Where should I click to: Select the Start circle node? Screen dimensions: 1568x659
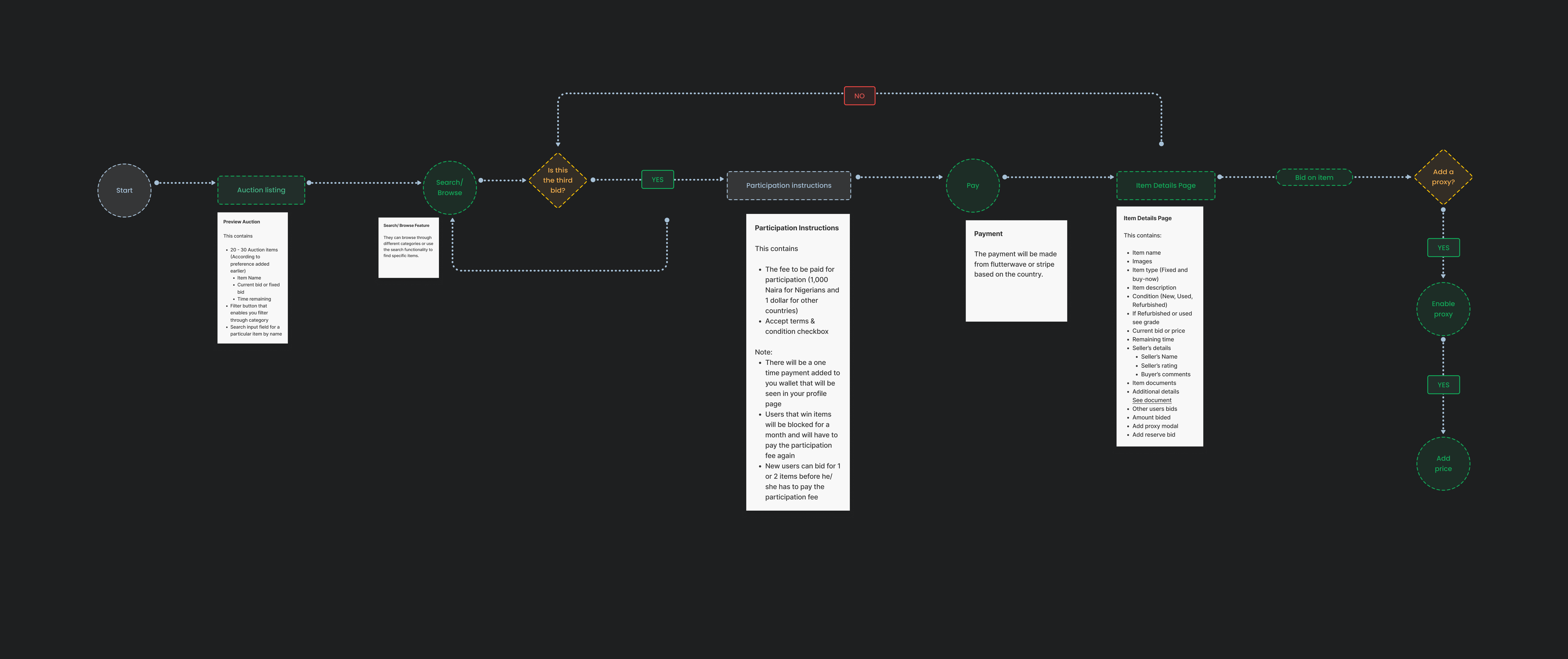click(x=124, y=190)
